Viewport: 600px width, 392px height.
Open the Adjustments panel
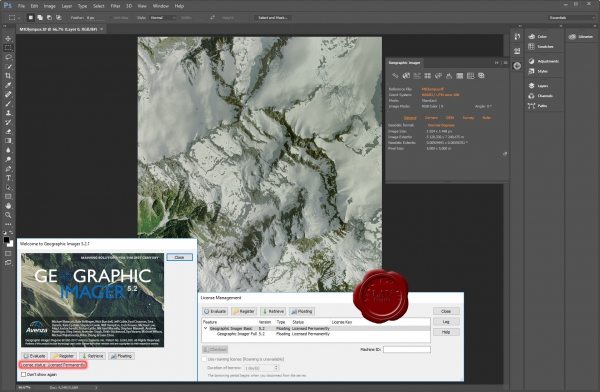click(543, 61)
